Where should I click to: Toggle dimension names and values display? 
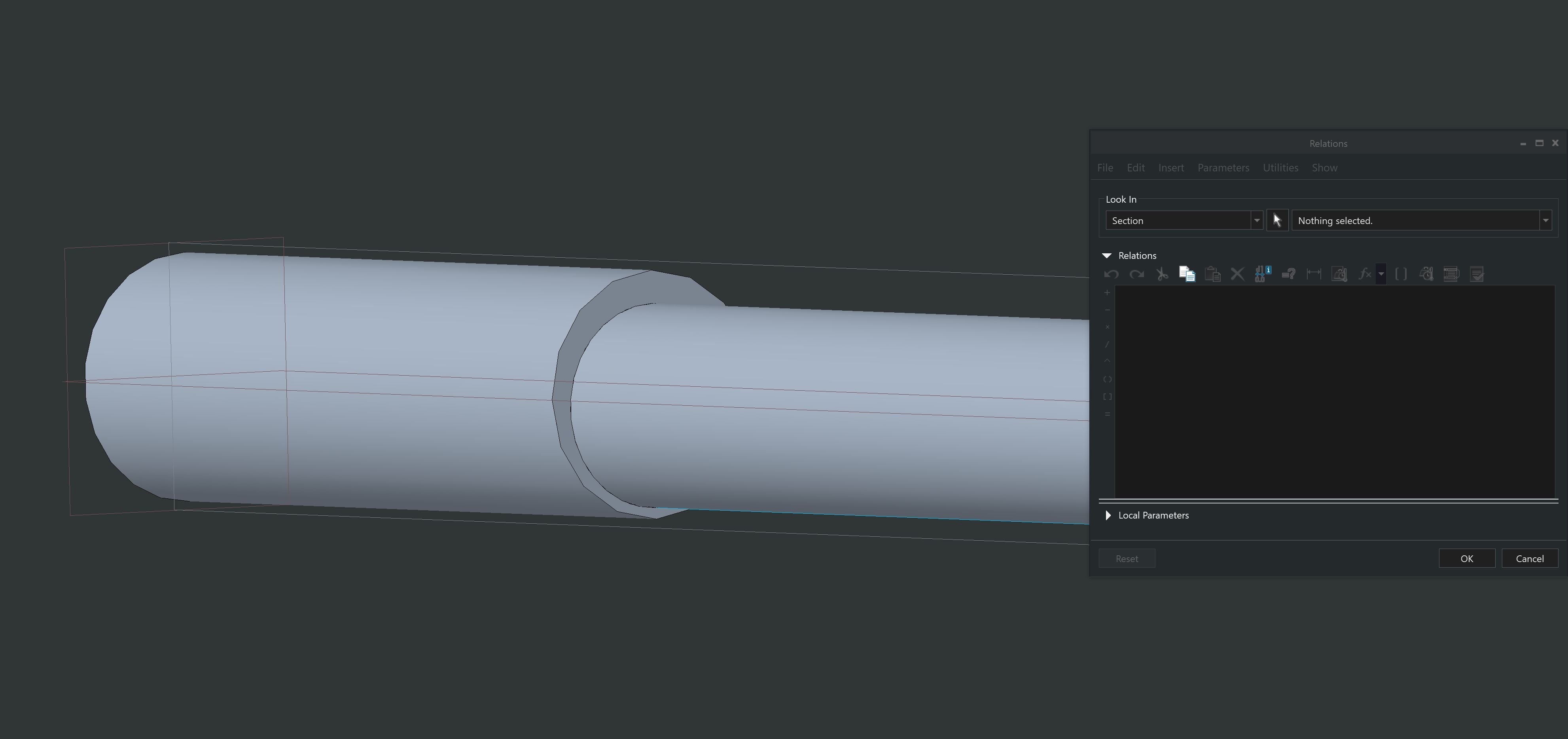point(1263,274)
